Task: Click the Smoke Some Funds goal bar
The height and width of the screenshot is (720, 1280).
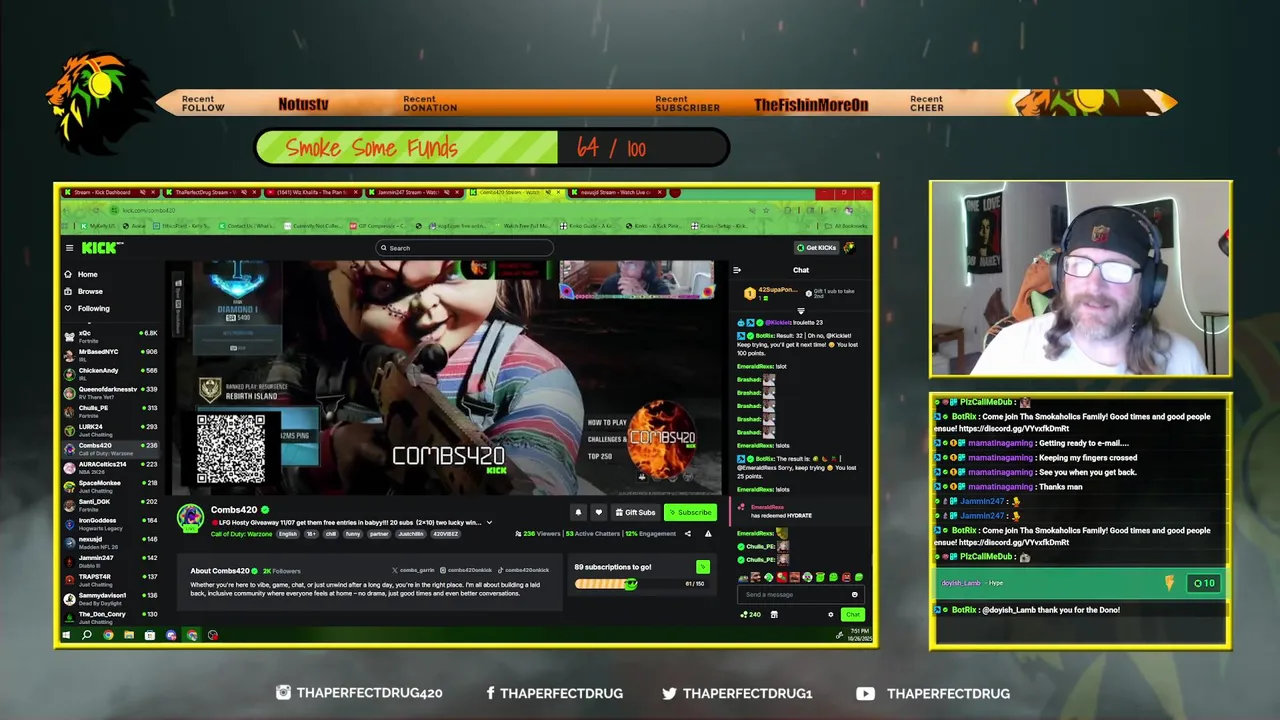Action: (492, 148)
